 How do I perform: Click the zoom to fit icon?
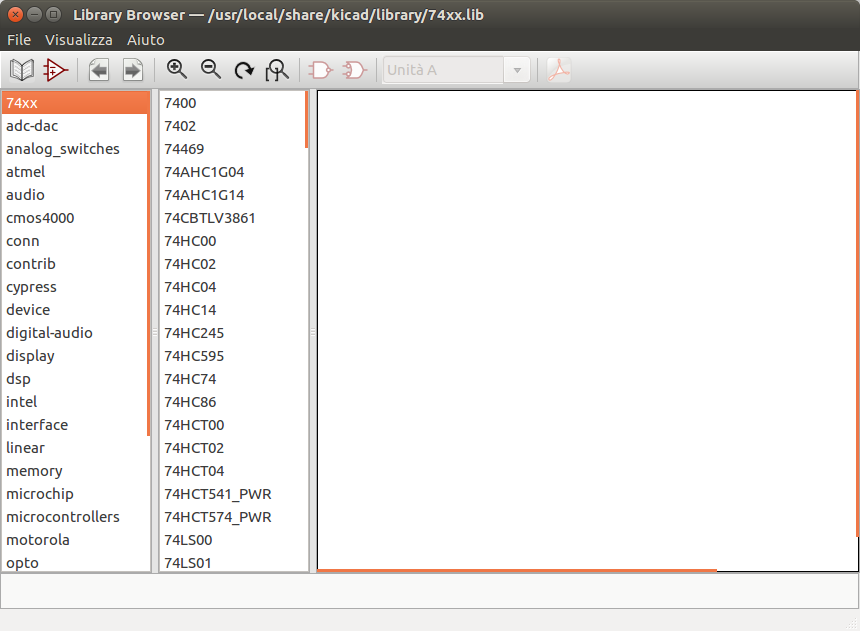(x=277, y=70)
